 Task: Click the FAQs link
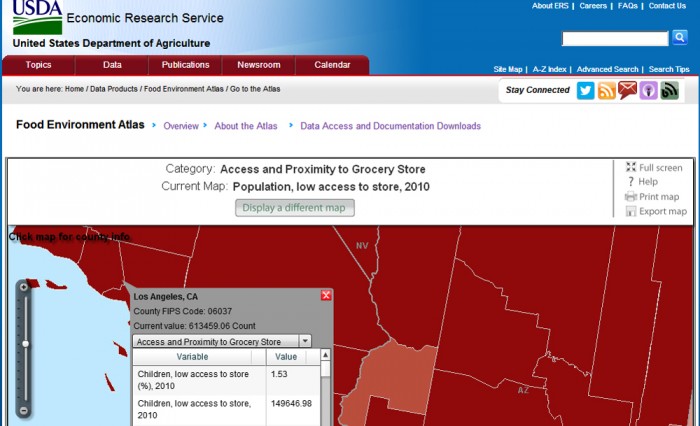628,6
